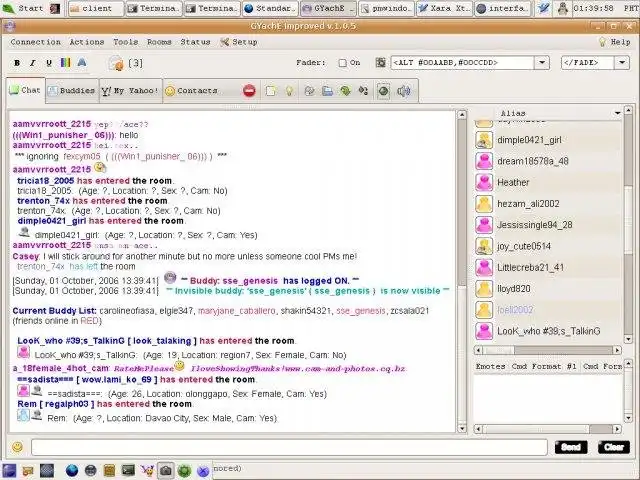Click the printer toolbar icon
The height and width of the screenshot is (480, 640).
click(309, 91)
